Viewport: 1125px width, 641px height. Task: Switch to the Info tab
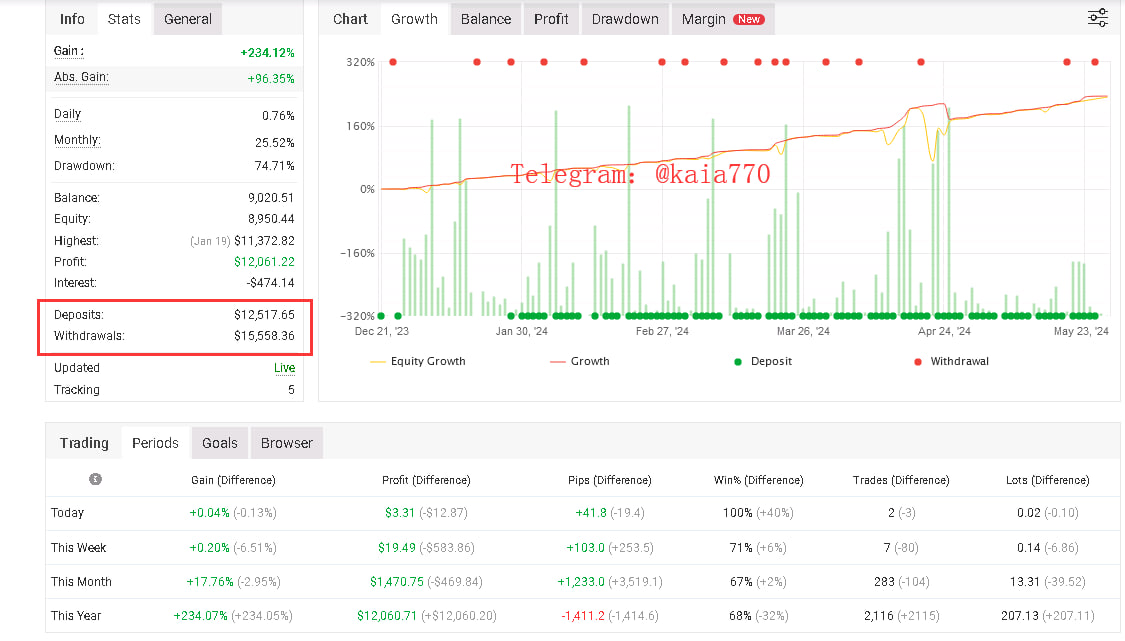click(x=72, y=19)
